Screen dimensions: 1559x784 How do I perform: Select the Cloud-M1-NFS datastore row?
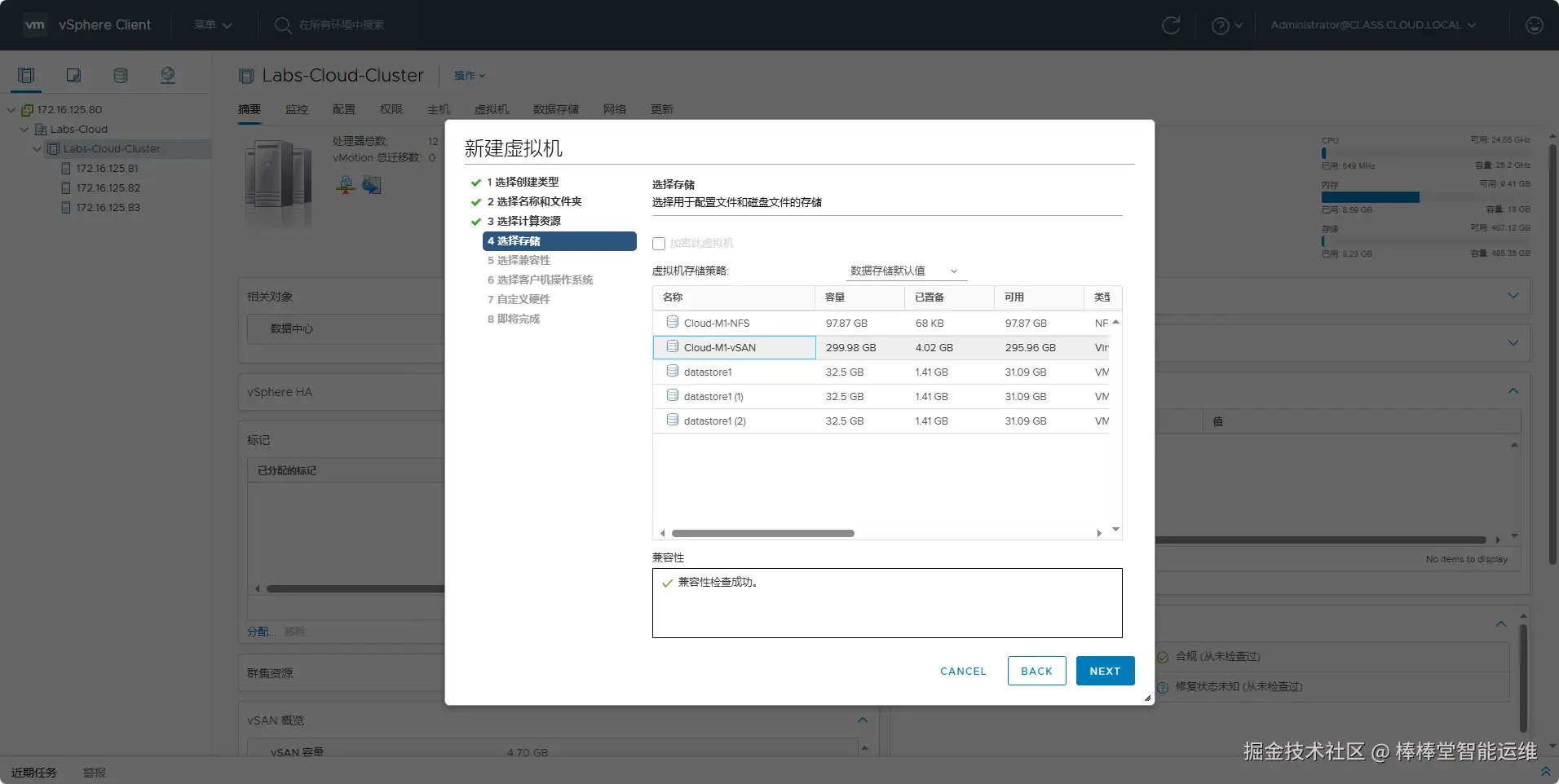coord(881,323)
